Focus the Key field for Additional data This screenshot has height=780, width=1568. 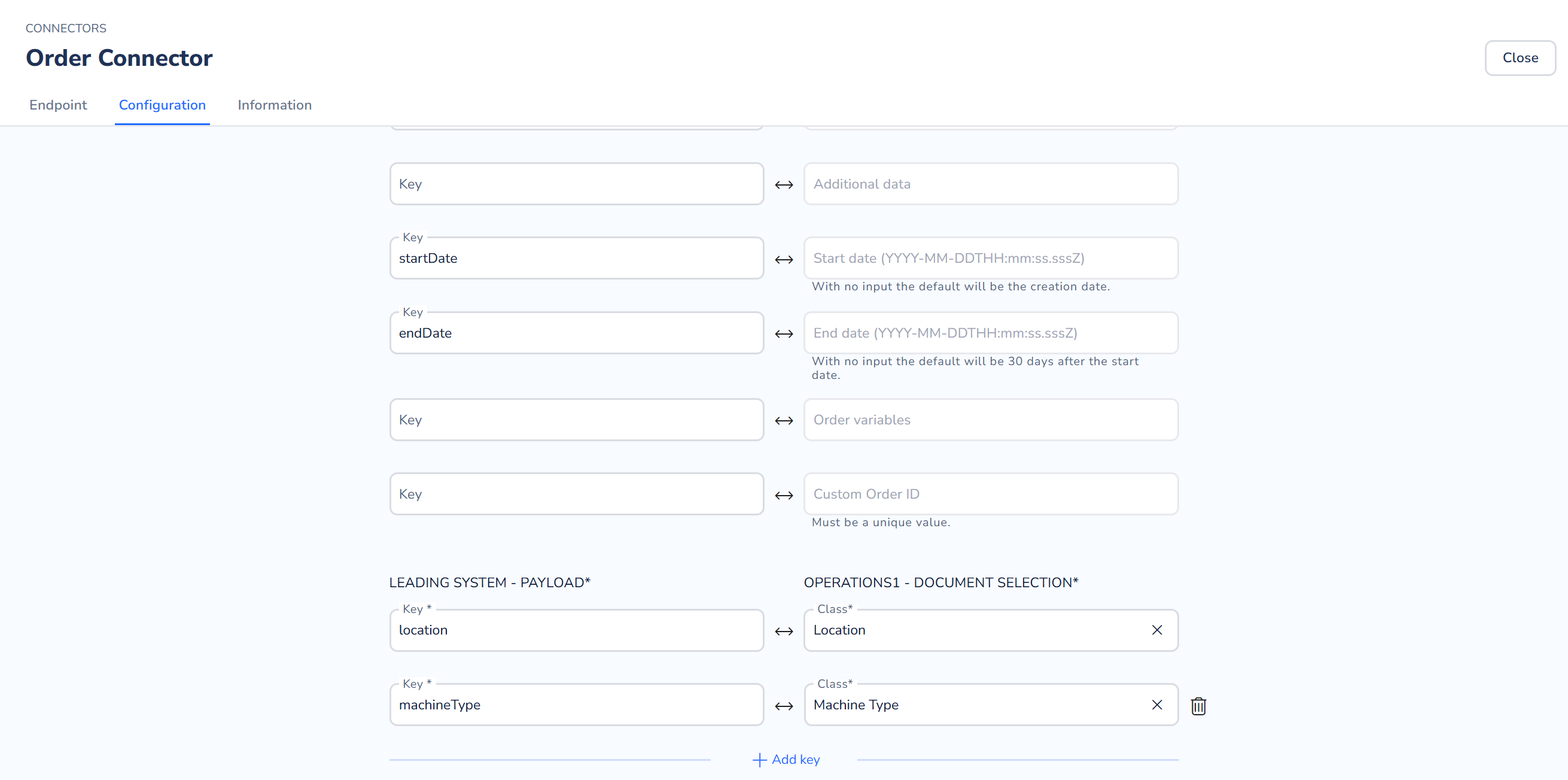[x=577, y=184]
